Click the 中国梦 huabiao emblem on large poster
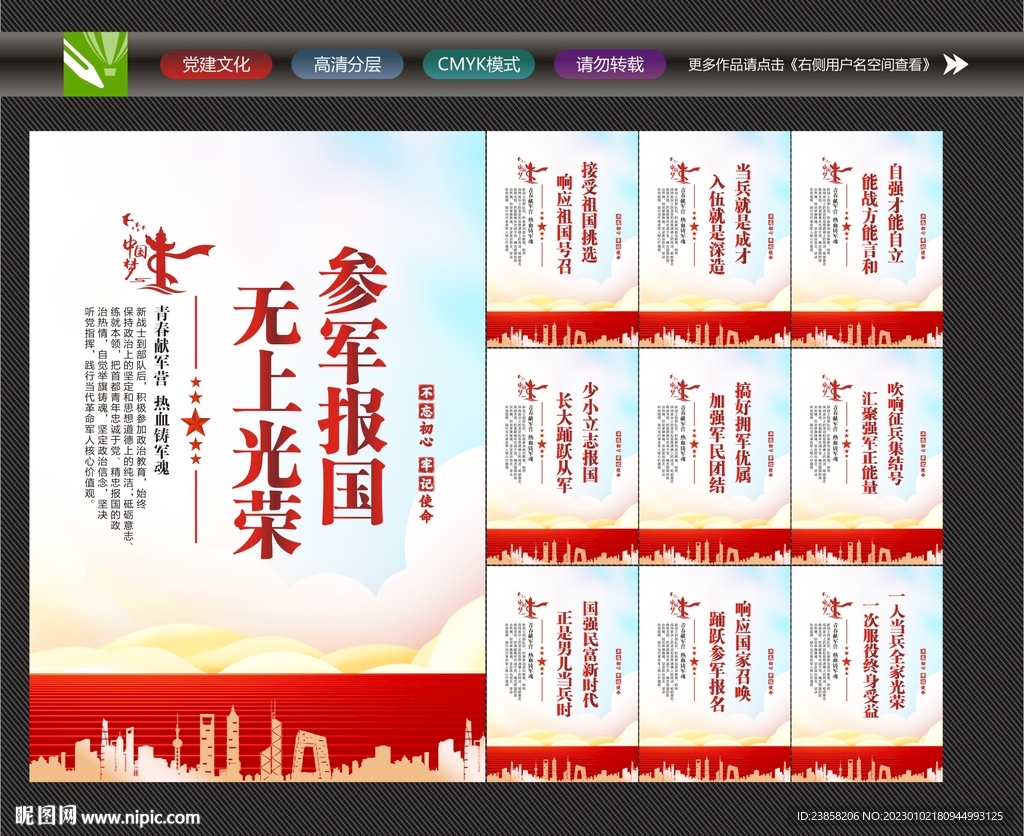 coord(168,253)
